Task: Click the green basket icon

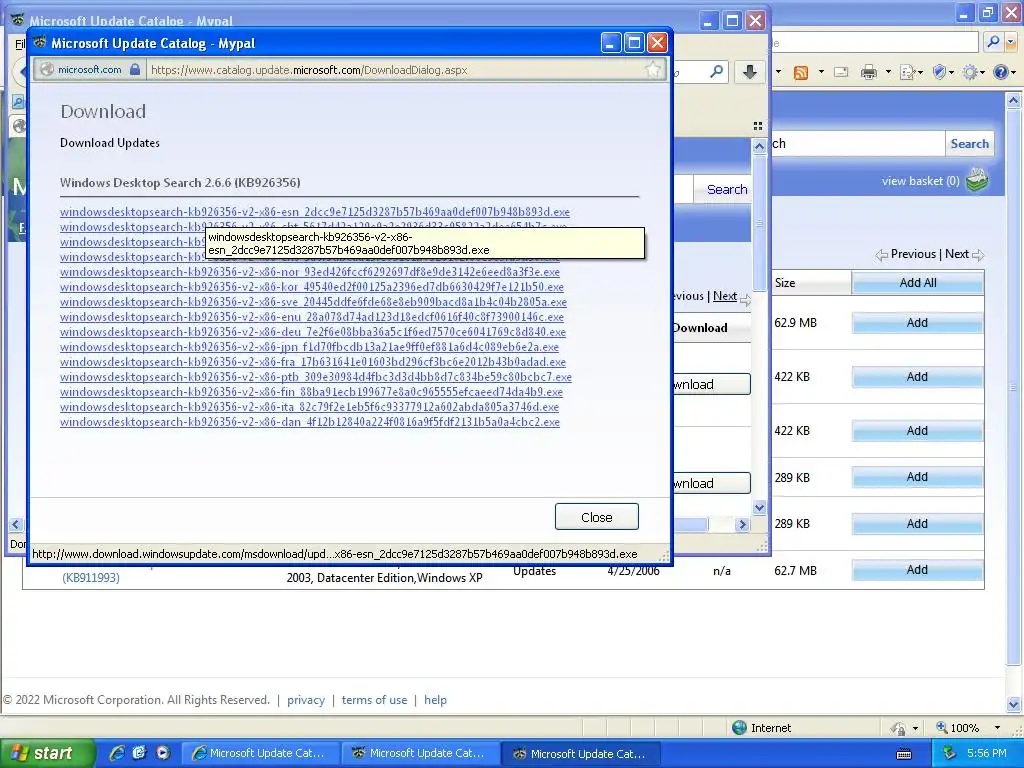Action: [x=978, y=180]
